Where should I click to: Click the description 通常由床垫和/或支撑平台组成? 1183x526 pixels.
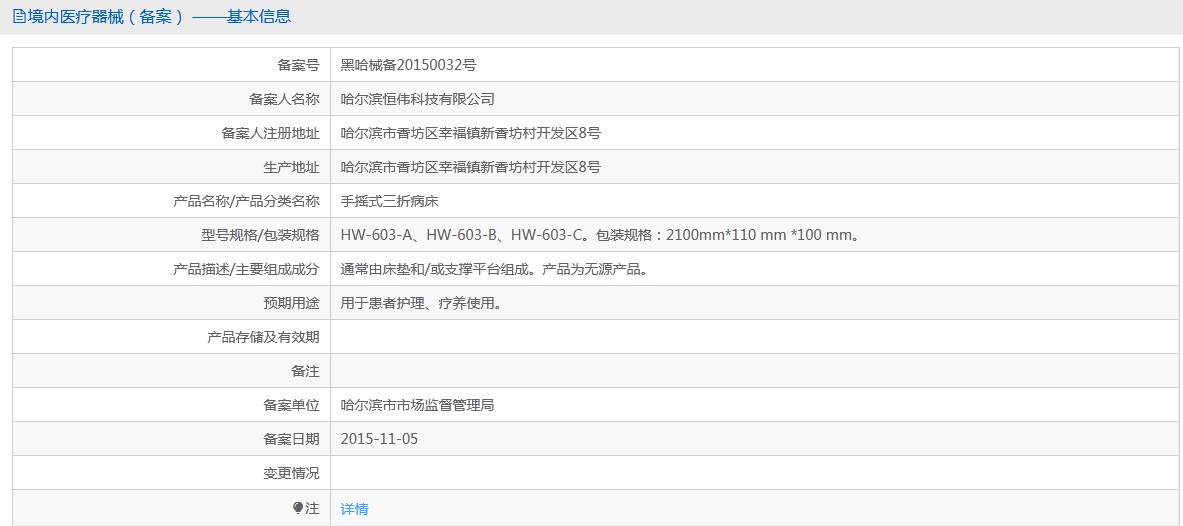(x=494, y=269)
